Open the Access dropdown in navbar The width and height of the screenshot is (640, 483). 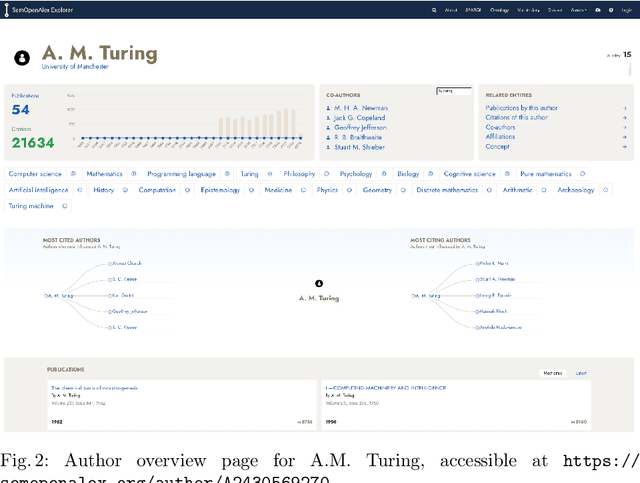pos(579,10)
